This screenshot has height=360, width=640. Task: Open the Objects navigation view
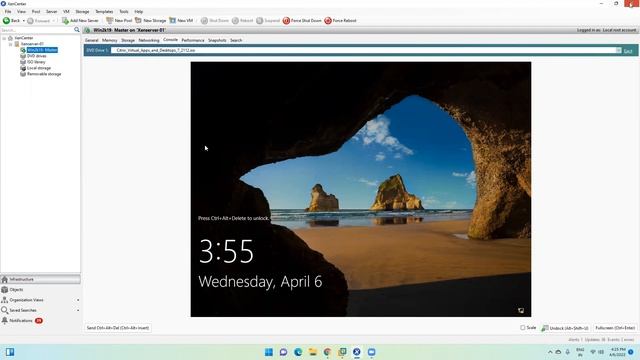click(x=40, y=289)
